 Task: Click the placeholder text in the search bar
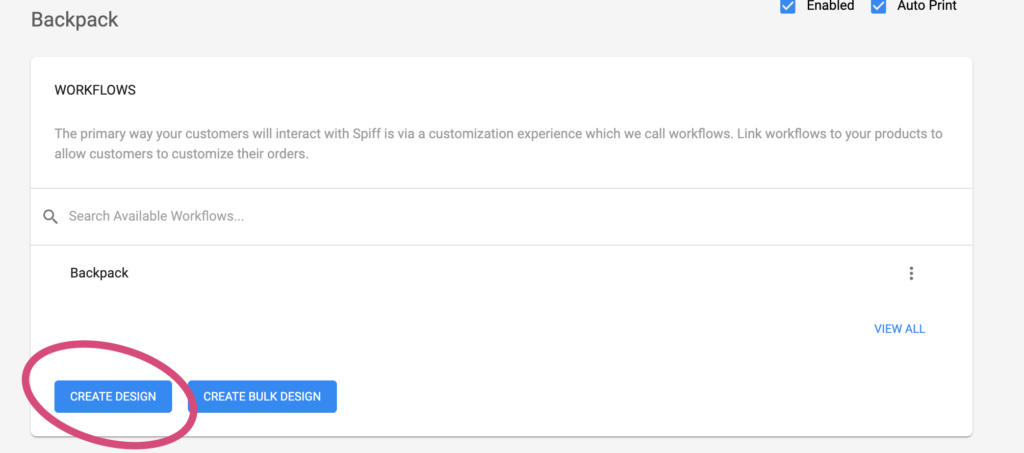pyautogui.click(x=156, y=216)
